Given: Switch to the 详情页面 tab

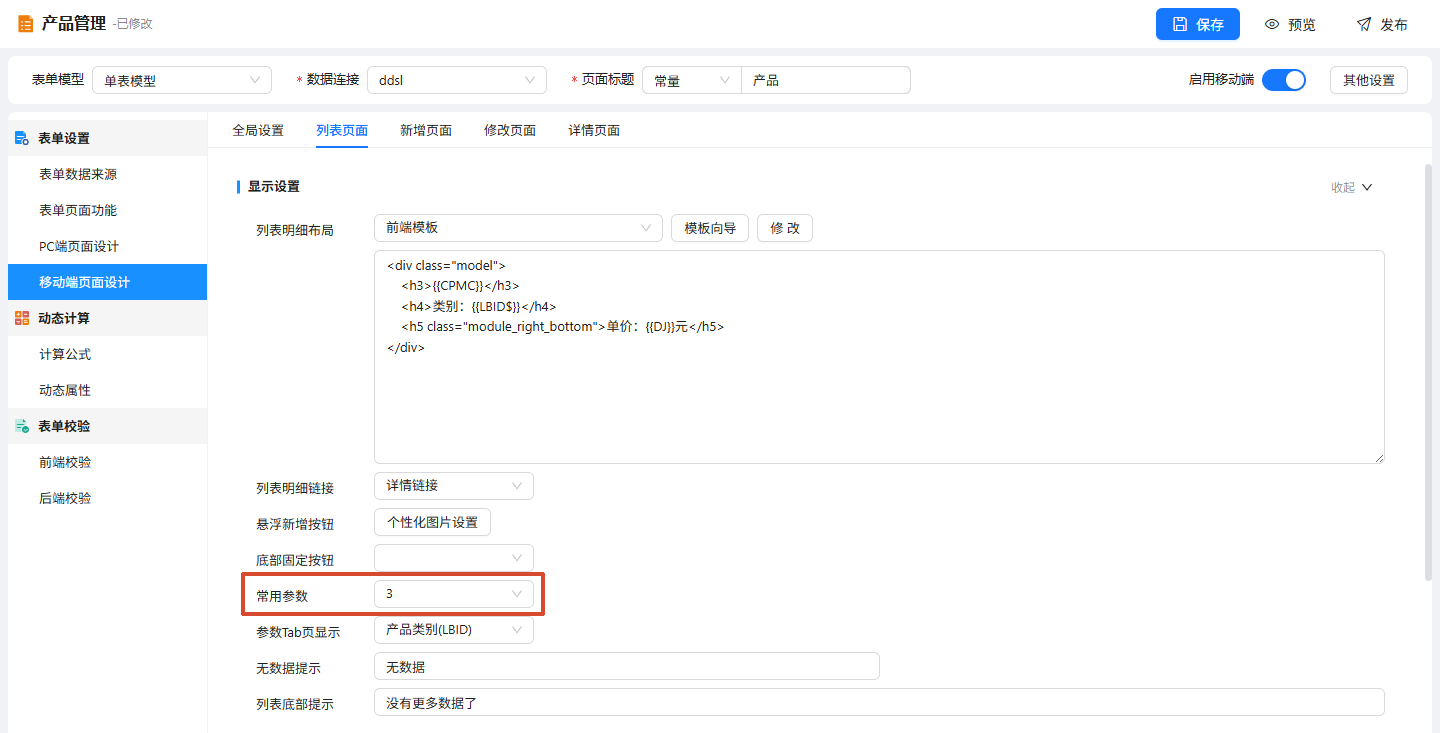Looking at the screenshot, I should pos(594,130).
